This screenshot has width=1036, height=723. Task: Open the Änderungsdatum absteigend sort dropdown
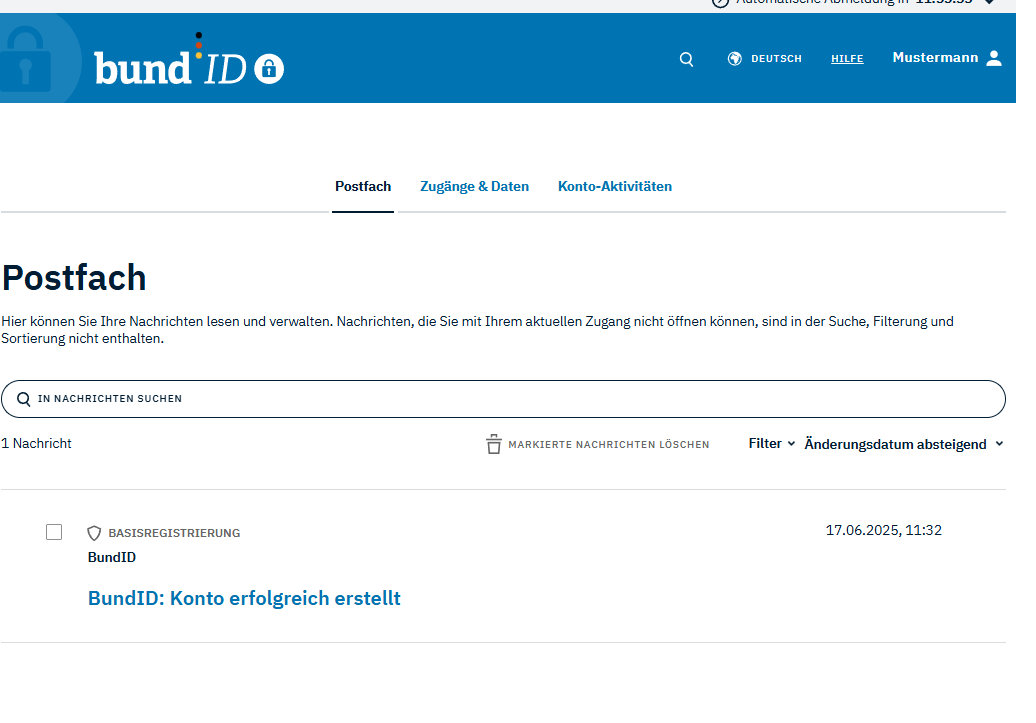[903, 444]
